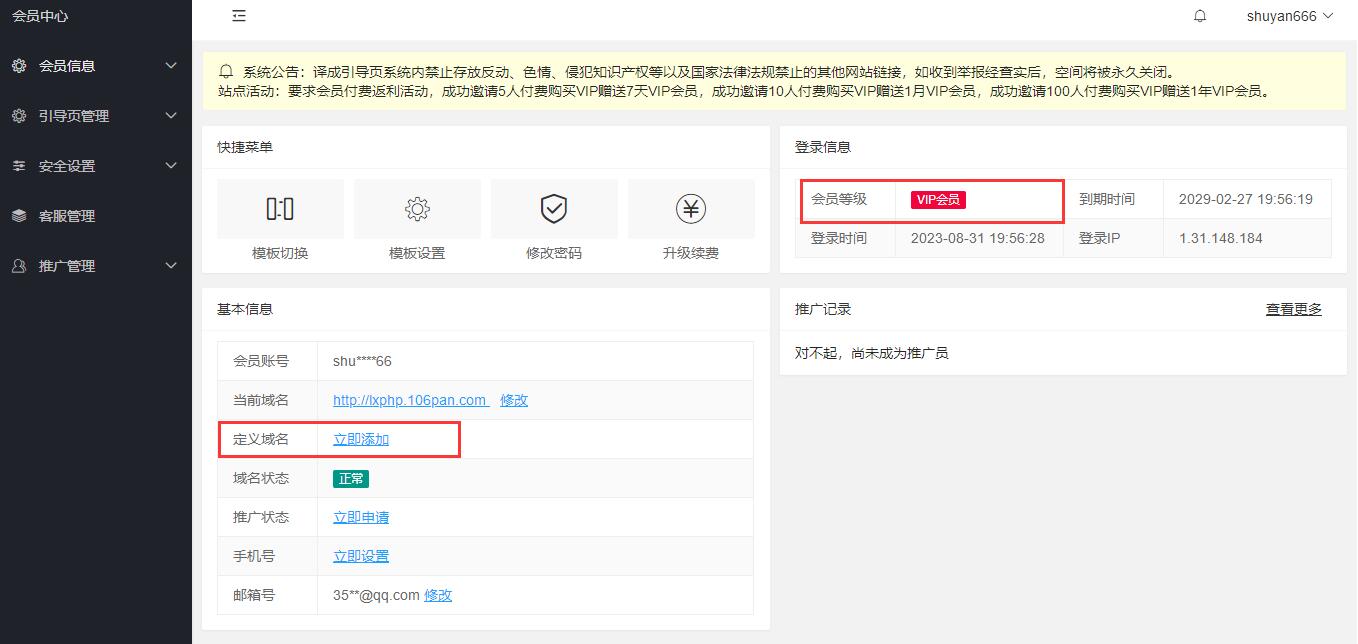Click the 模板切换 template switch icon
Screen dimensions: 1358x644
tap(280, 209)
